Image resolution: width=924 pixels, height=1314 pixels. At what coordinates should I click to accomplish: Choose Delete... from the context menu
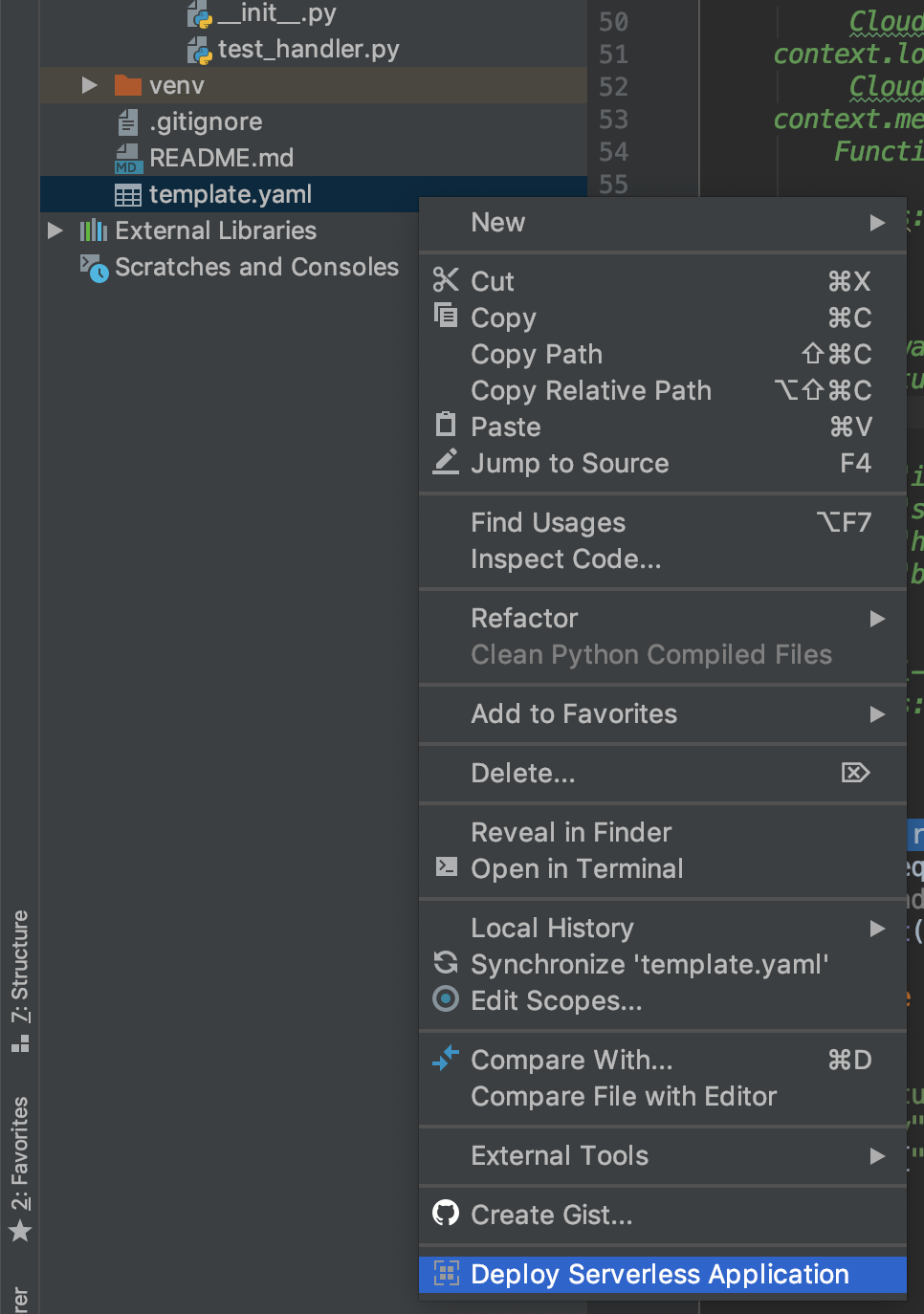523,773
